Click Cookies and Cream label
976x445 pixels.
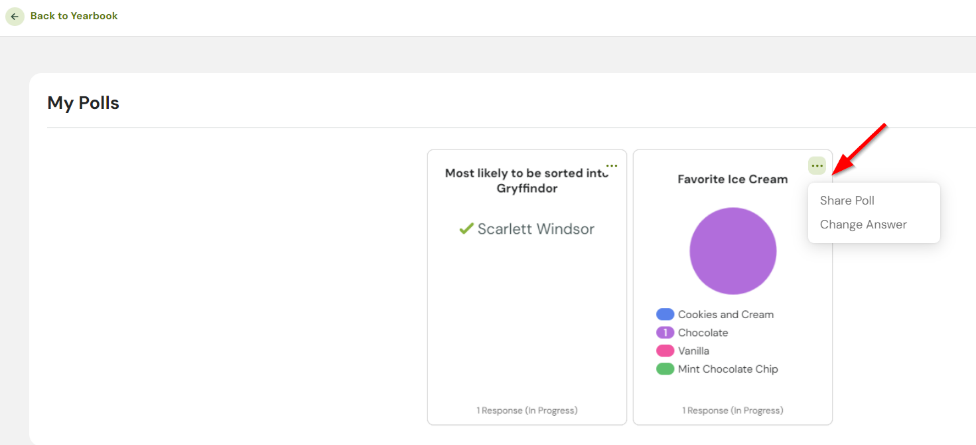tap(725, 315)
